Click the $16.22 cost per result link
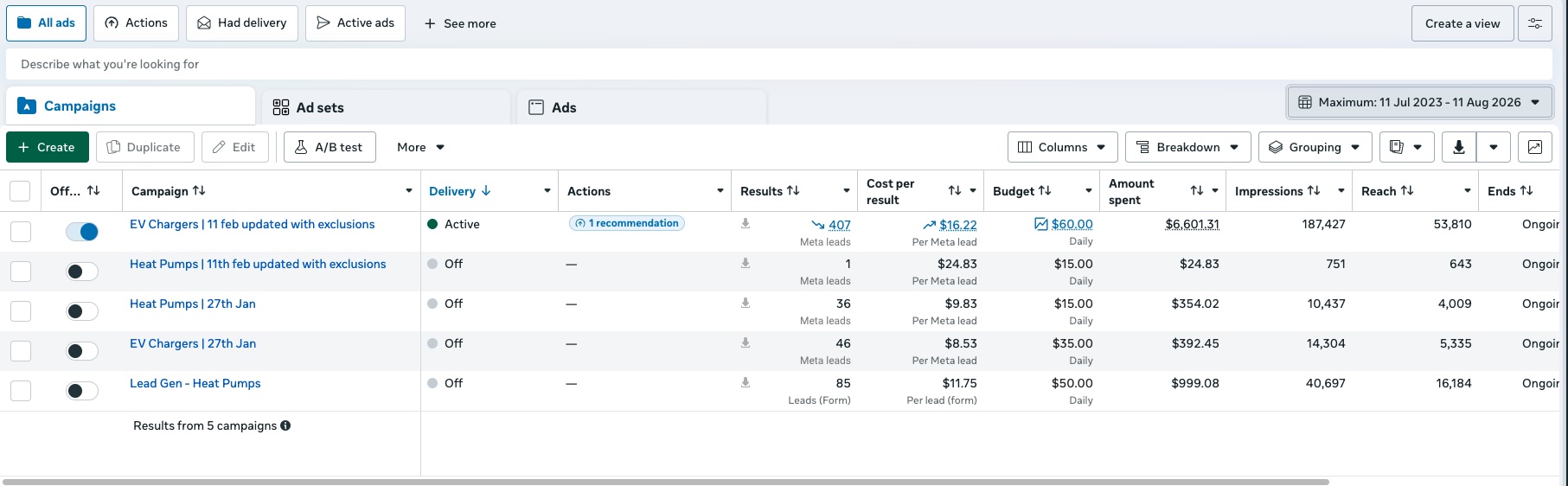The height and width of the screenshot is (486, 1568). 958,225
